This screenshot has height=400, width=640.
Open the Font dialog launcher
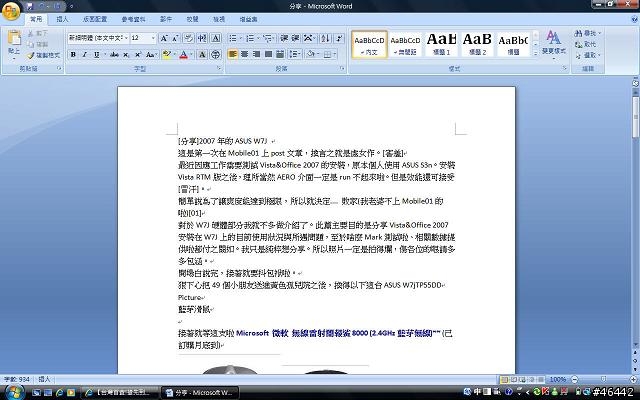pos(219,69)
